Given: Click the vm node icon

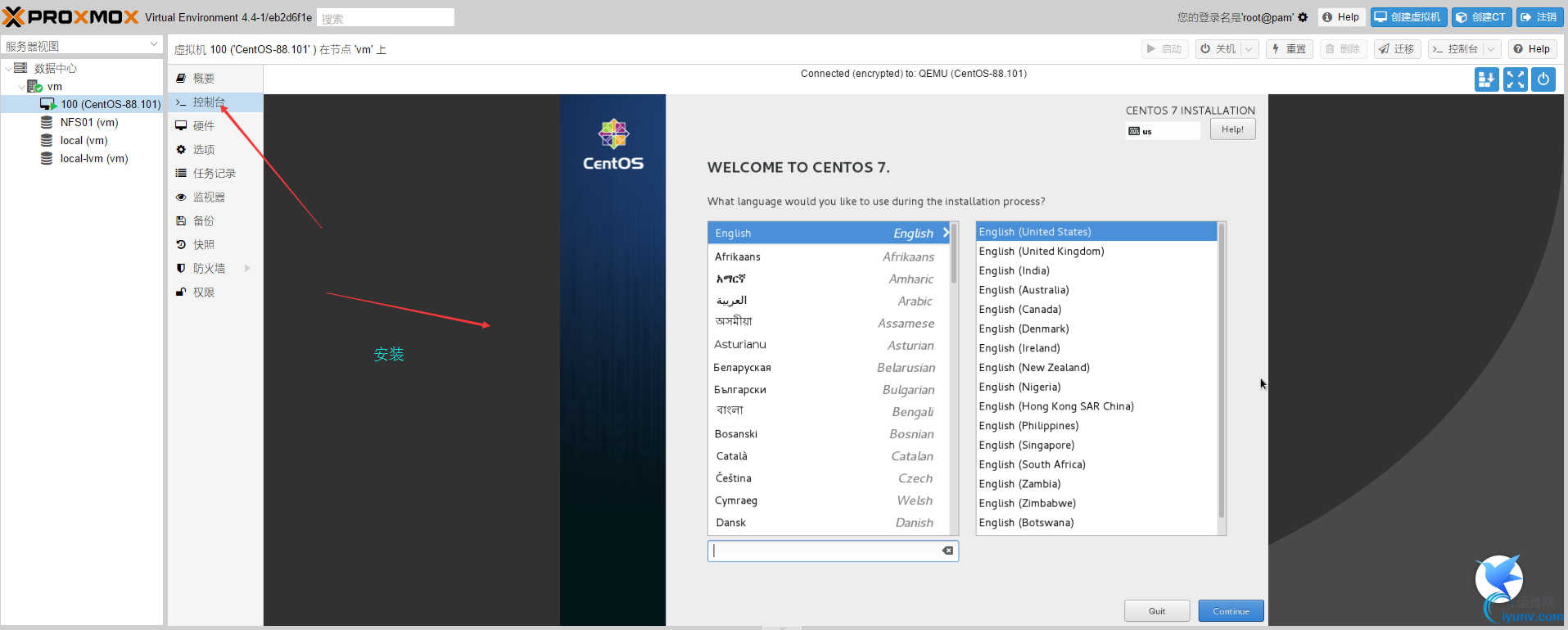Looking at the screenshot, I should [x=34, y=86].
